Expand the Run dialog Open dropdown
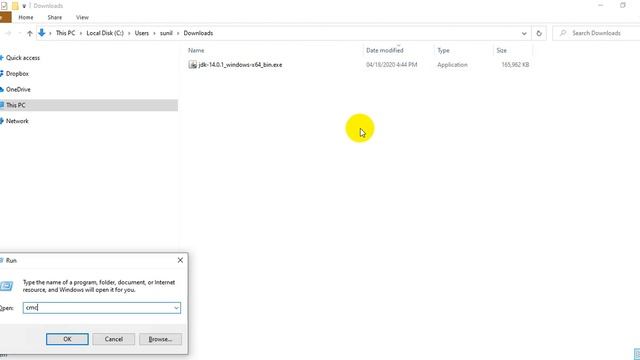 176,308
